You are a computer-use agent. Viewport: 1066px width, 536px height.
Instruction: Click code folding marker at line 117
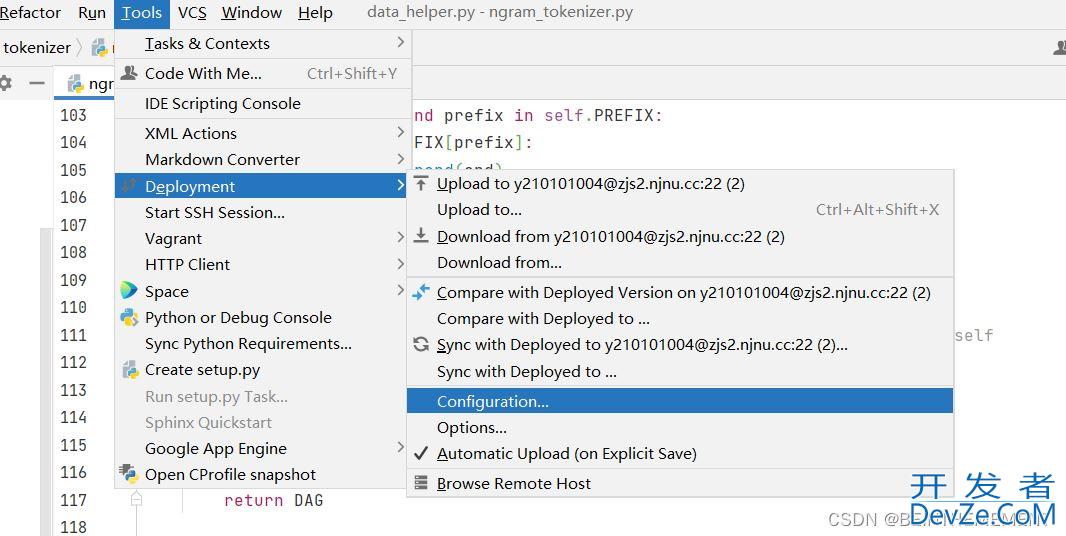(x=137, y=500)
